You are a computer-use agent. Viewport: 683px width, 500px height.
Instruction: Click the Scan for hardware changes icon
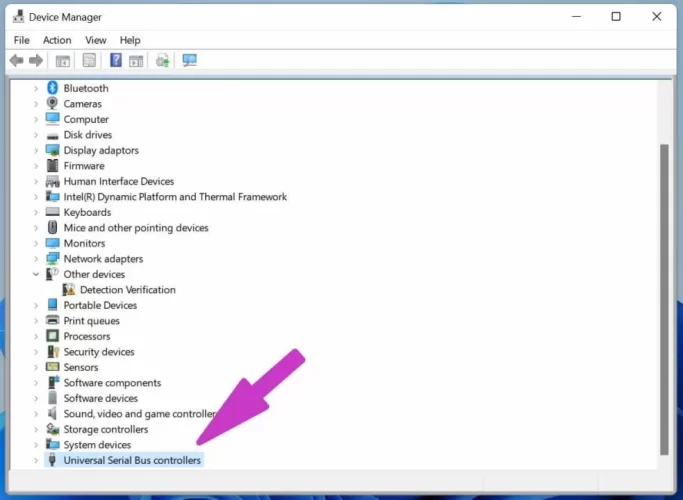(x=189, y=61)
